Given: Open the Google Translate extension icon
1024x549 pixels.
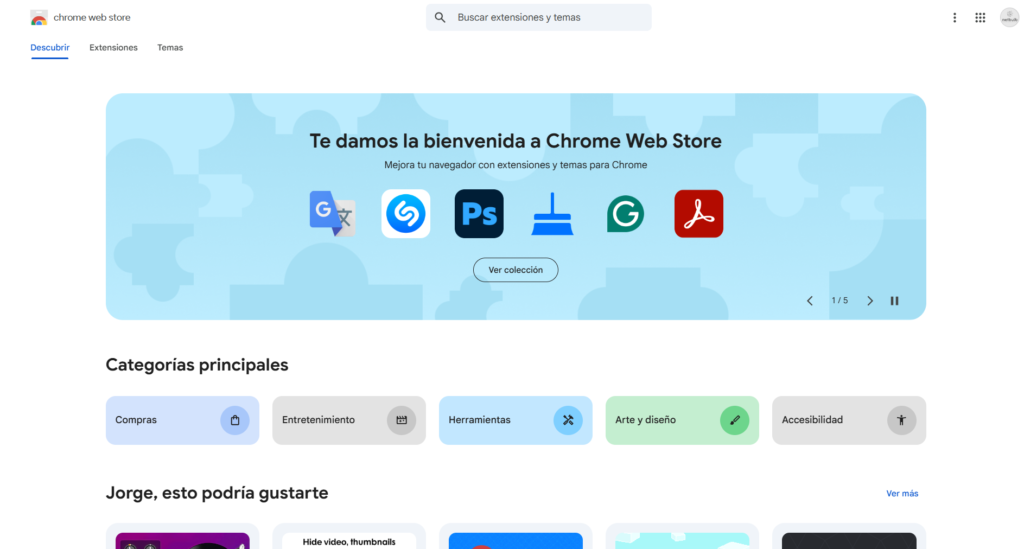Looking at the screenshot, I should [332, 213].
